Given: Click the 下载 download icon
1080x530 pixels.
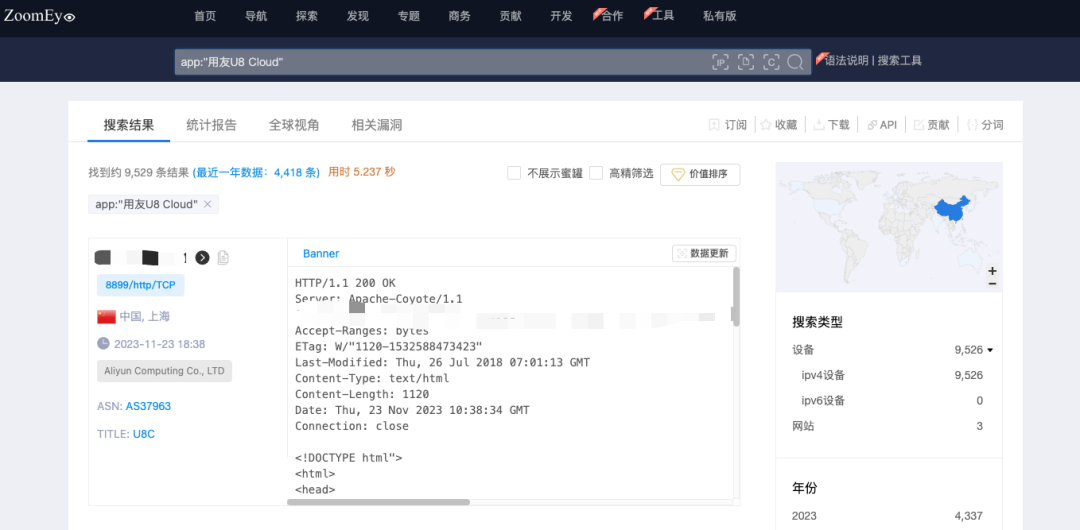Looking at the screenshot, I should coord(819,125).
